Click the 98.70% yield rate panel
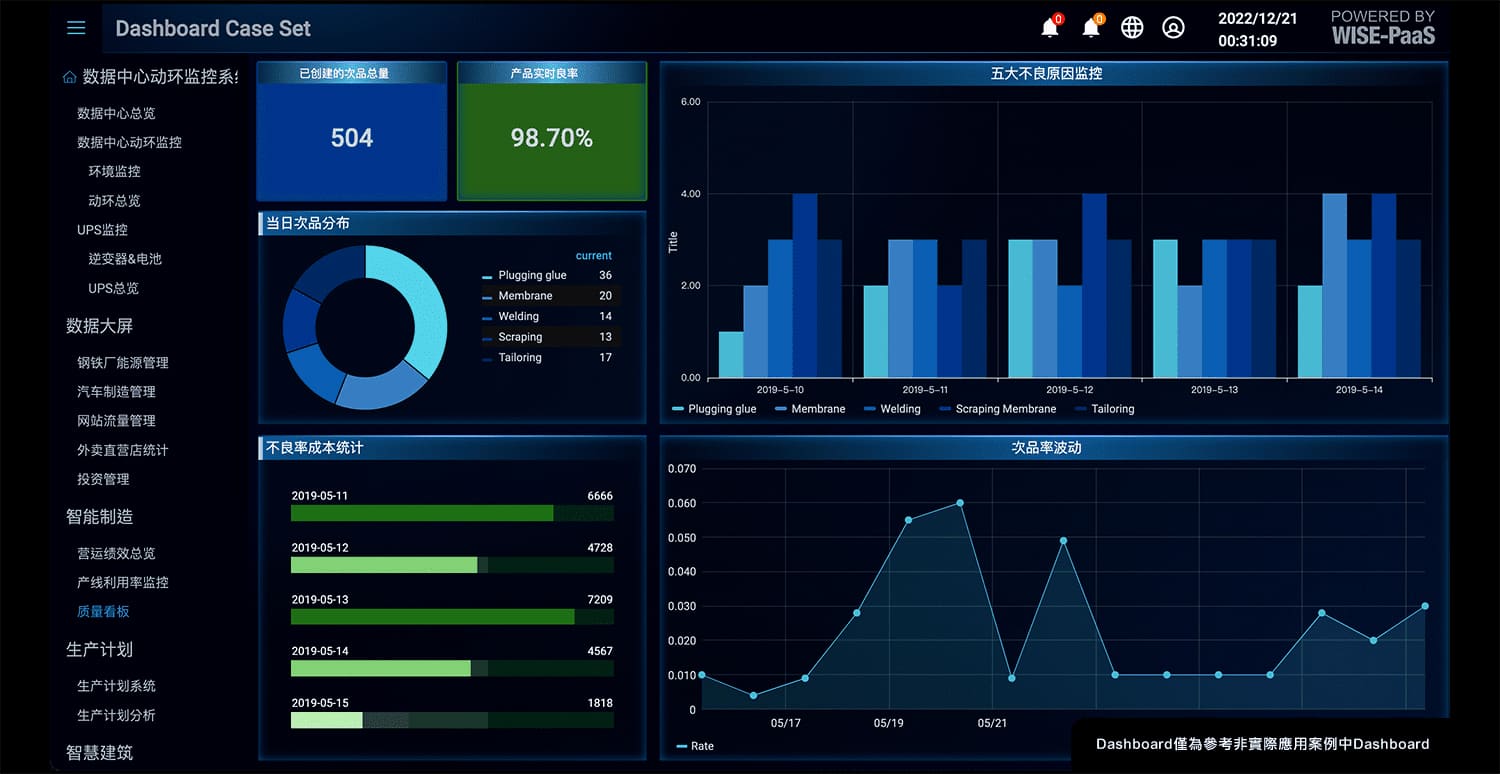The image size is (1500, 774). pyautogui.click(x=552, y=131)
